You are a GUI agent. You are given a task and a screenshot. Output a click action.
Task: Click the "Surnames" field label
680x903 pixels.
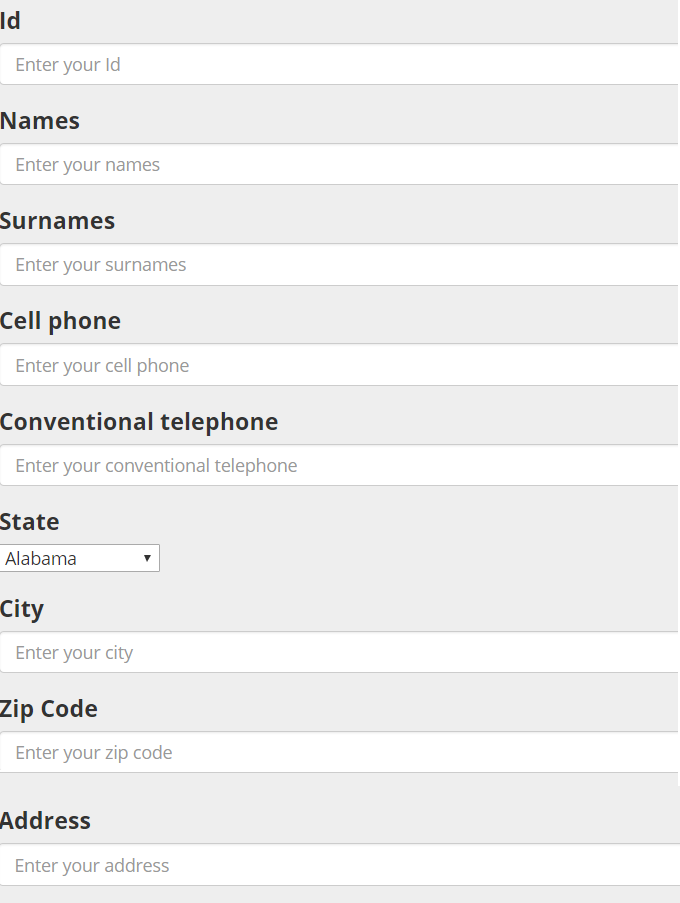[x=57, y=221]
